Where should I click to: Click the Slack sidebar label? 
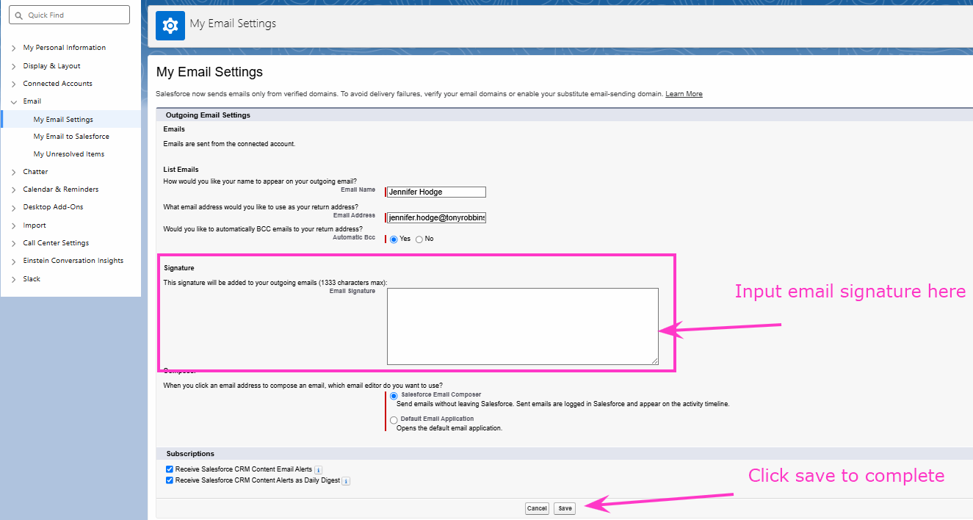point(32,279)
